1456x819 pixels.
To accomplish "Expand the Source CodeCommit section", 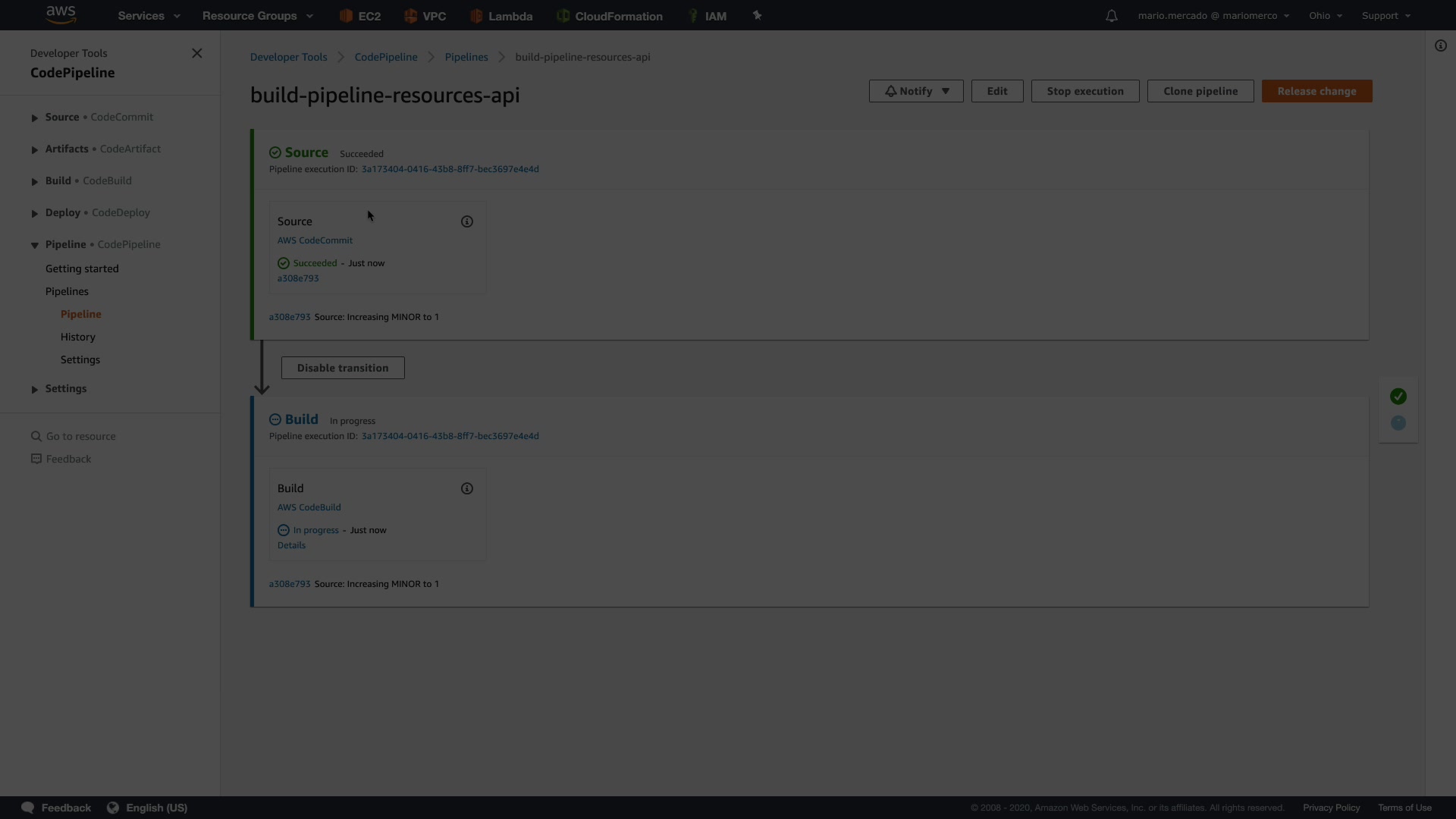I will 35,118.
